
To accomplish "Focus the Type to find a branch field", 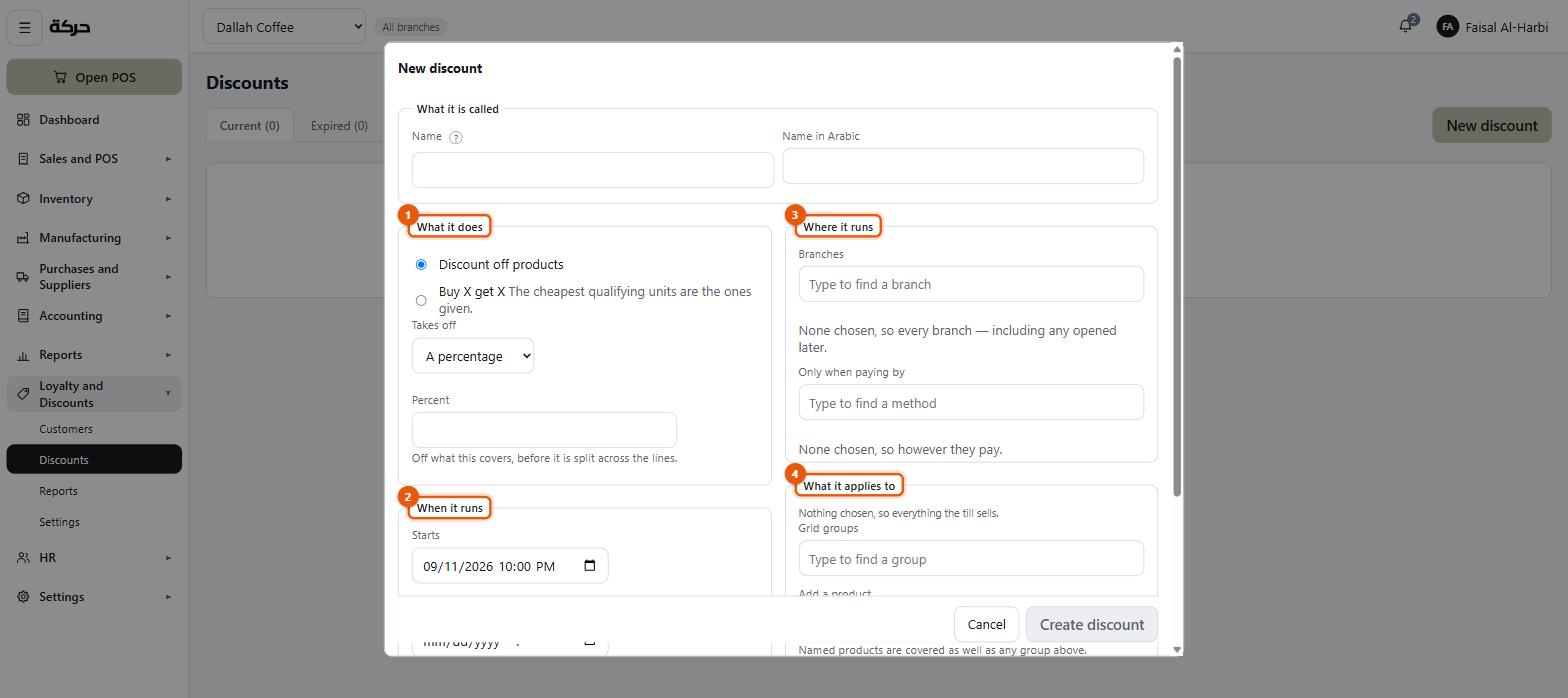I will 971,284.
